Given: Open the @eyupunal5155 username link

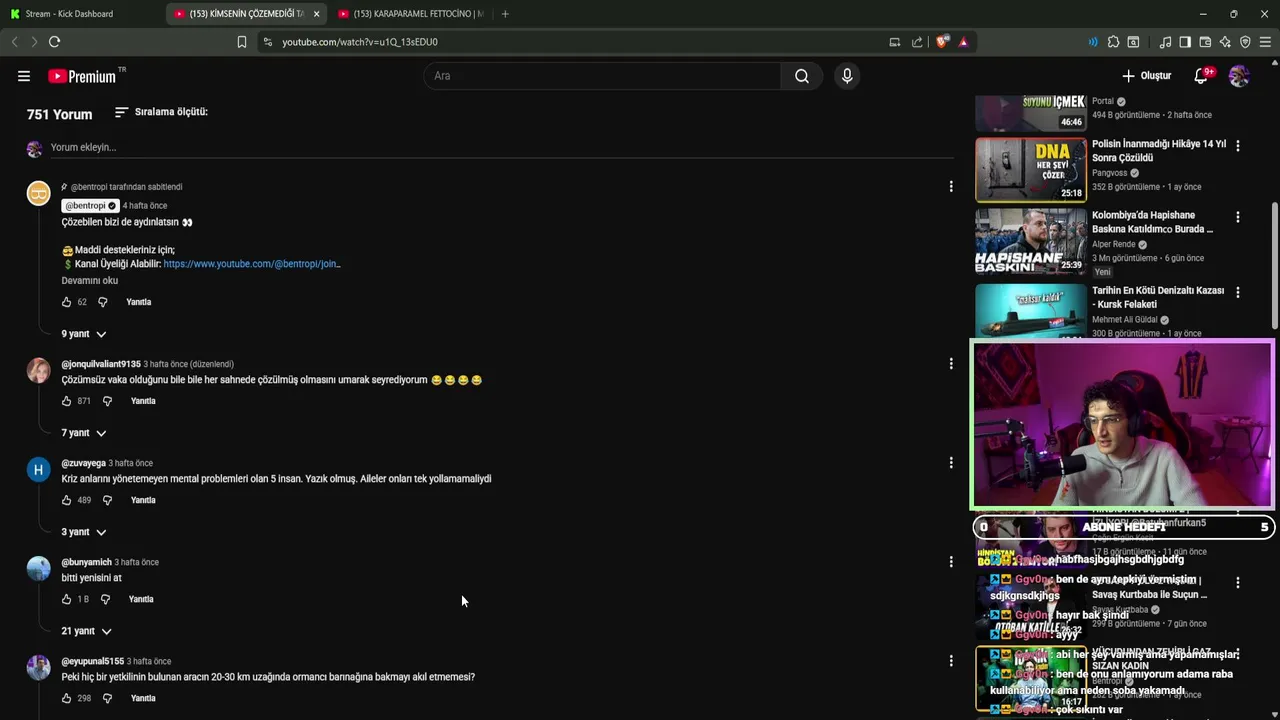Looking at the screenshot, I should pyautogui.click(x=93, y=661).
